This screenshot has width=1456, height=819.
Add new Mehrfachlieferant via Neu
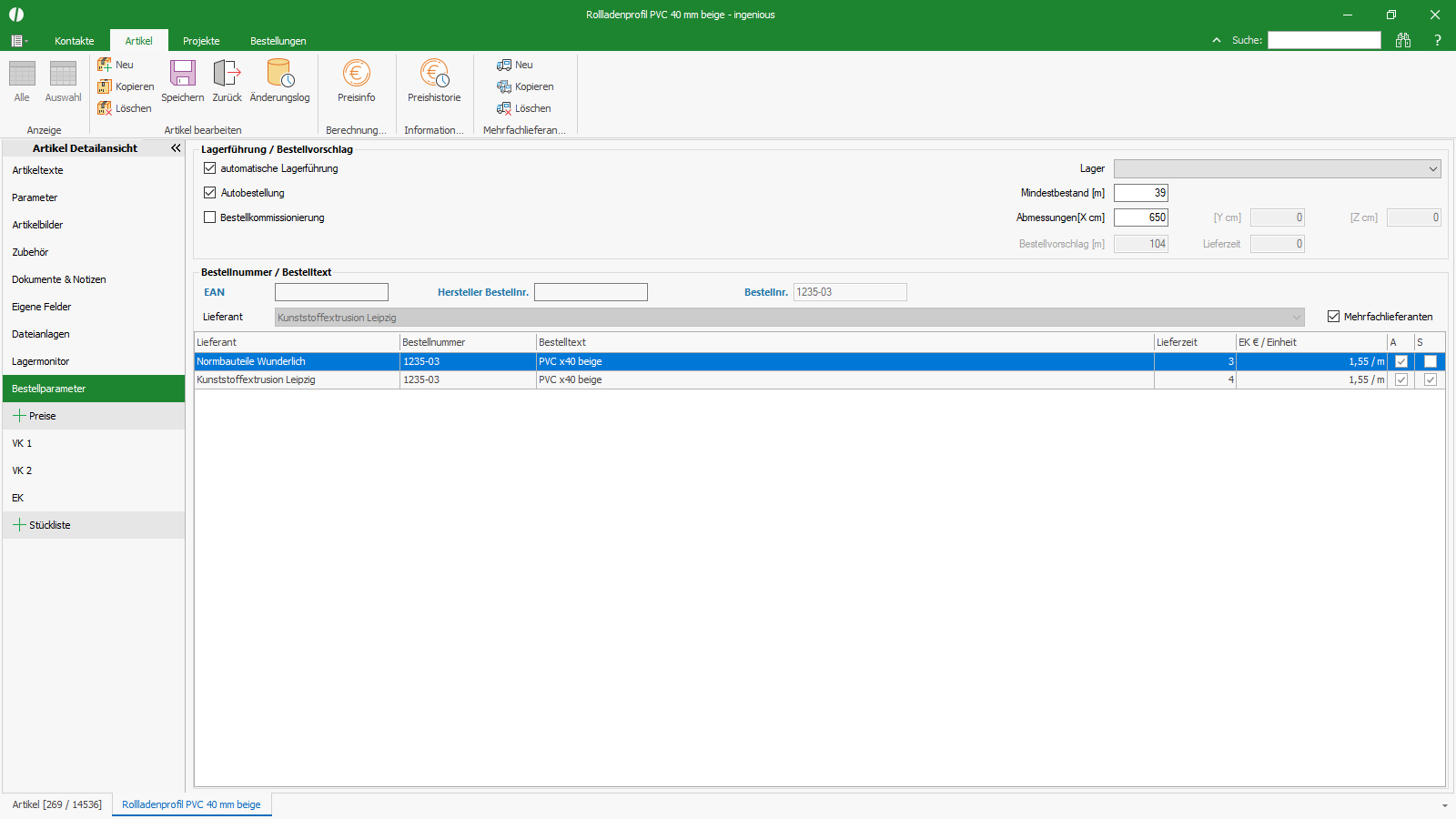click(515, 65)
